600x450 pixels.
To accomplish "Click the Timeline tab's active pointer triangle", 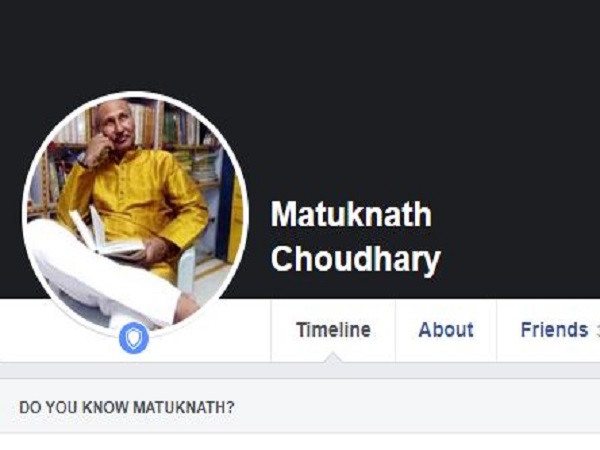I will [333, 357].
